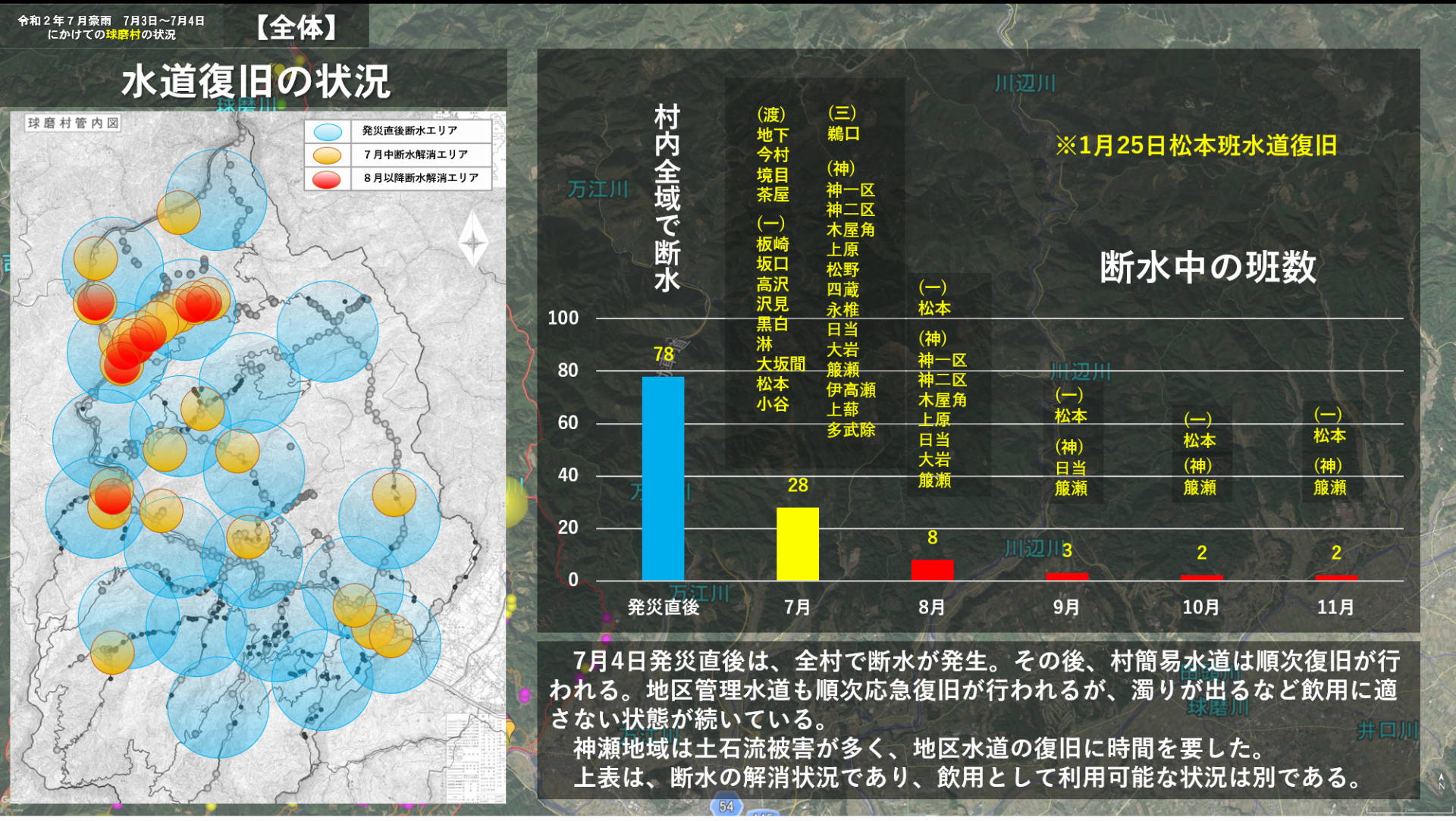Click the vertical 村内全域で断水 text

(667, 199)
